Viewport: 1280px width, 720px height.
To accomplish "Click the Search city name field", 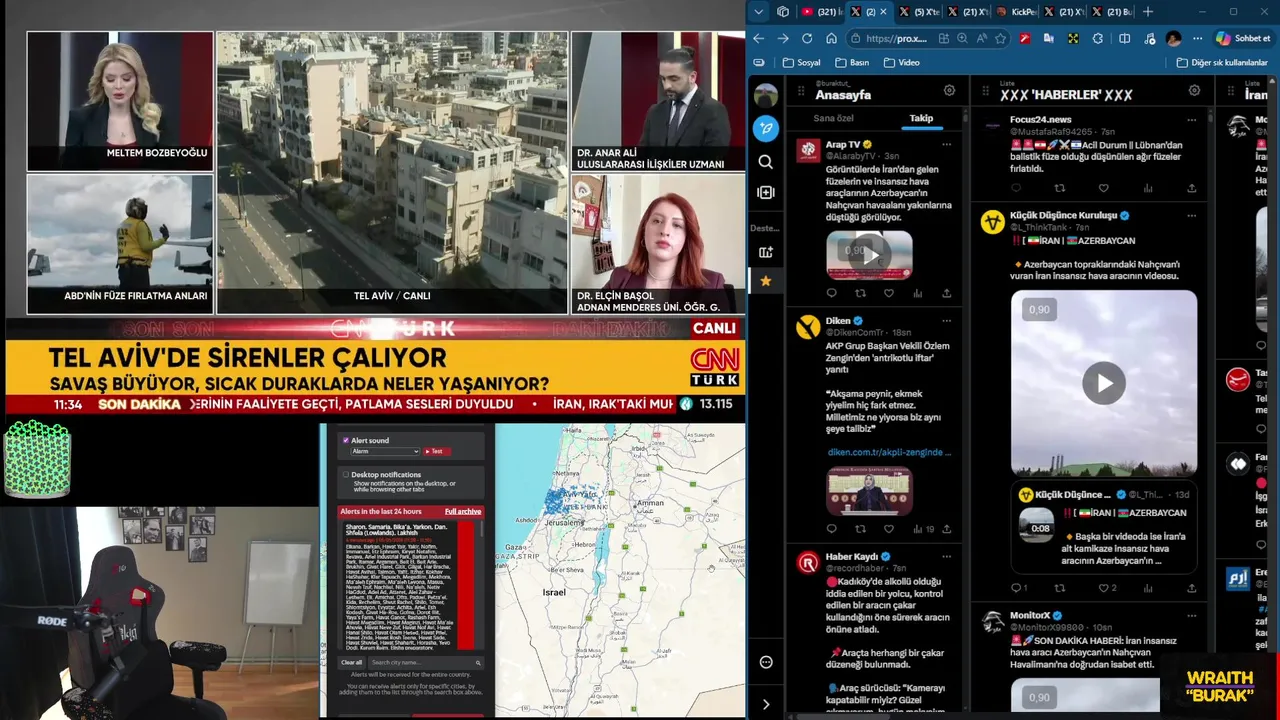I will (424, 662).
